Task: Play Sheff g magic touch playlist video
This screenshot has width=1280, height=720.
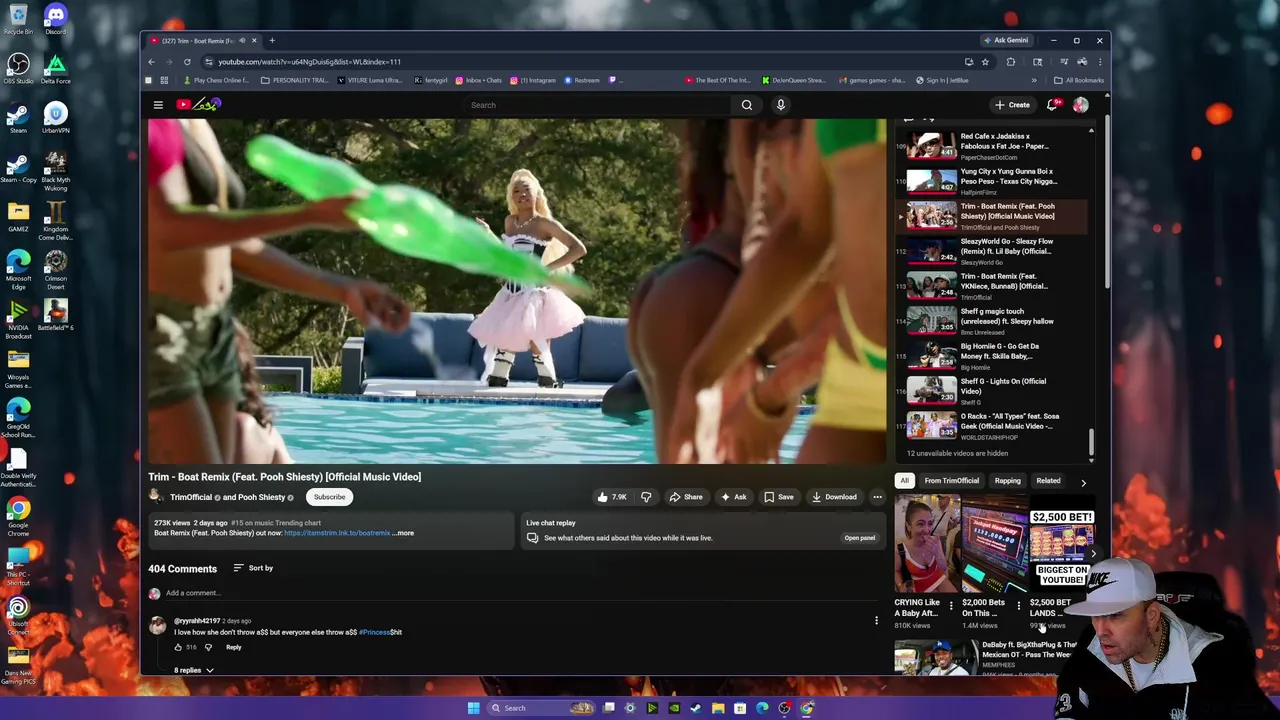Action: (x=990, y=321)
